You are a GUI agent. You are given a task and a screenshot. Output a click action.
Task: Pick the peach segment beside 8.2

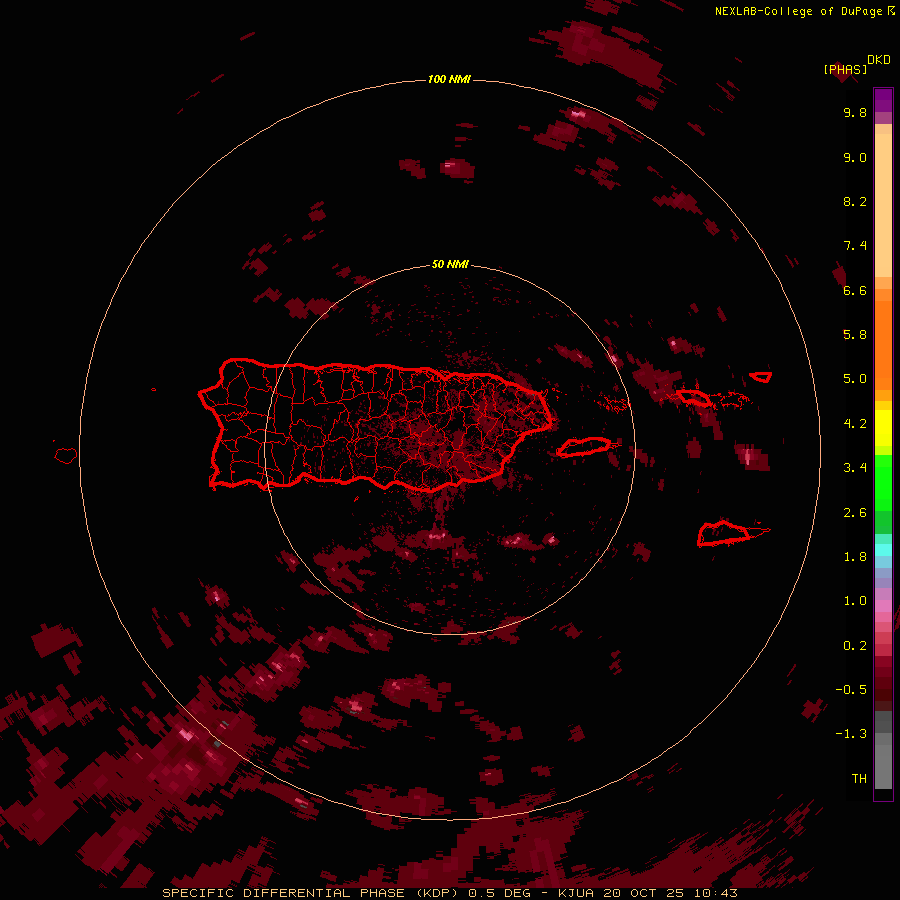pos(883,204)
